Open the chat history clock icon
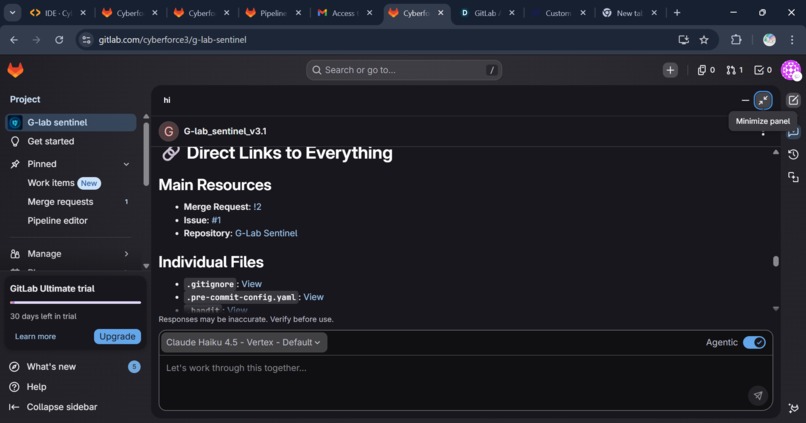Viewport: 806px width, 423px height. [x=793, y=154]
